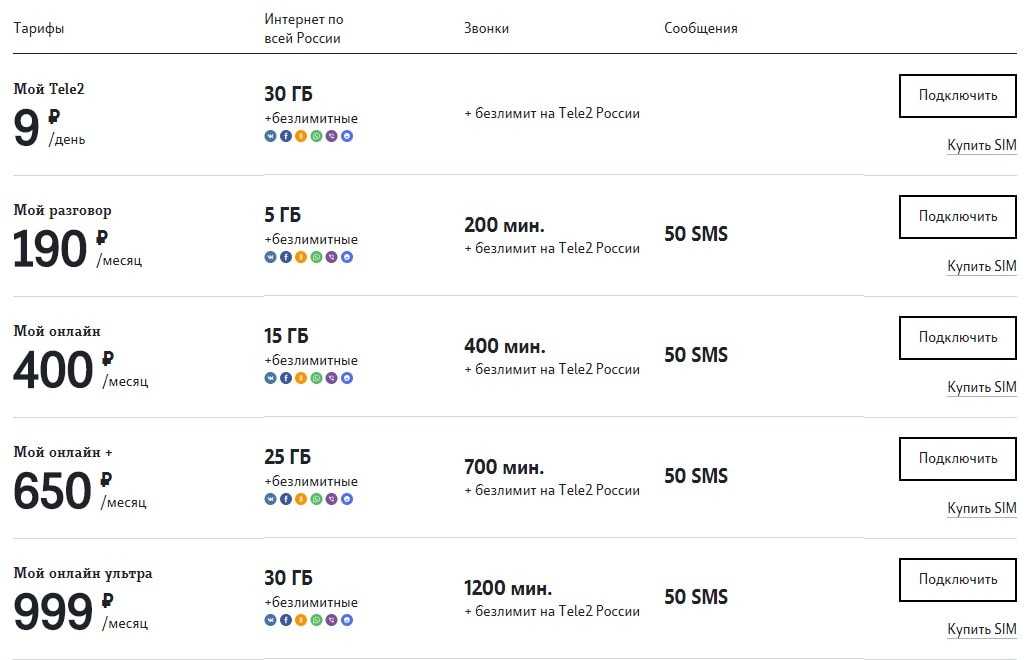This screenshot has width=1035, height=660.
Task: Click Купить SIM for the Мой онлайн ультра tariff
Action: point(982,629)
